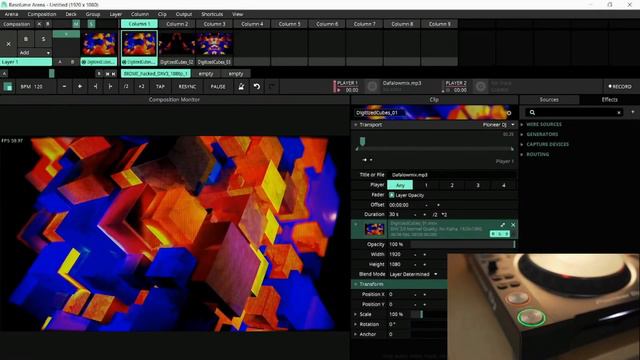Click the RECORD button
Screen dimensions: 640x360
[620, 87]
